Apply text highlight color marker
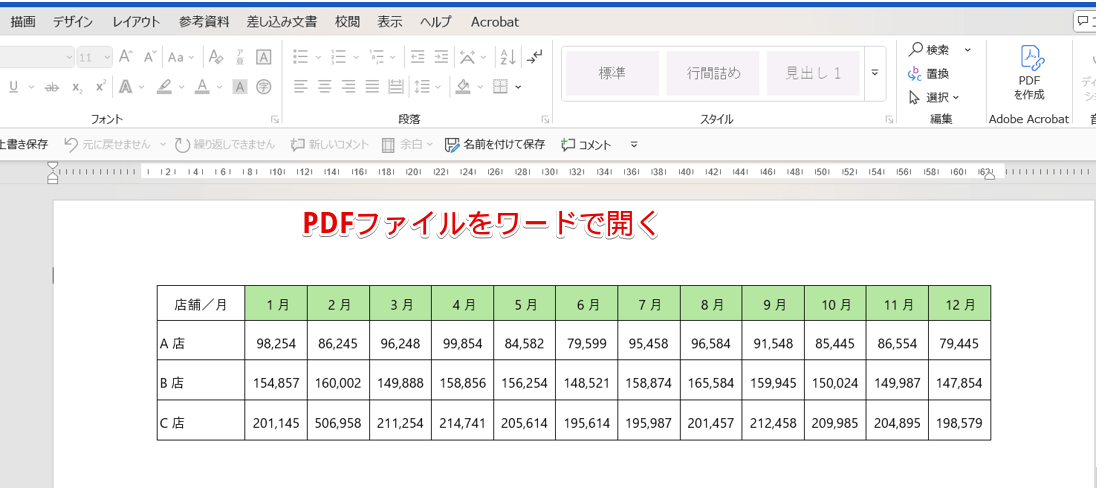This screenshot has height=489, width=1117. (x=165, y=87)
